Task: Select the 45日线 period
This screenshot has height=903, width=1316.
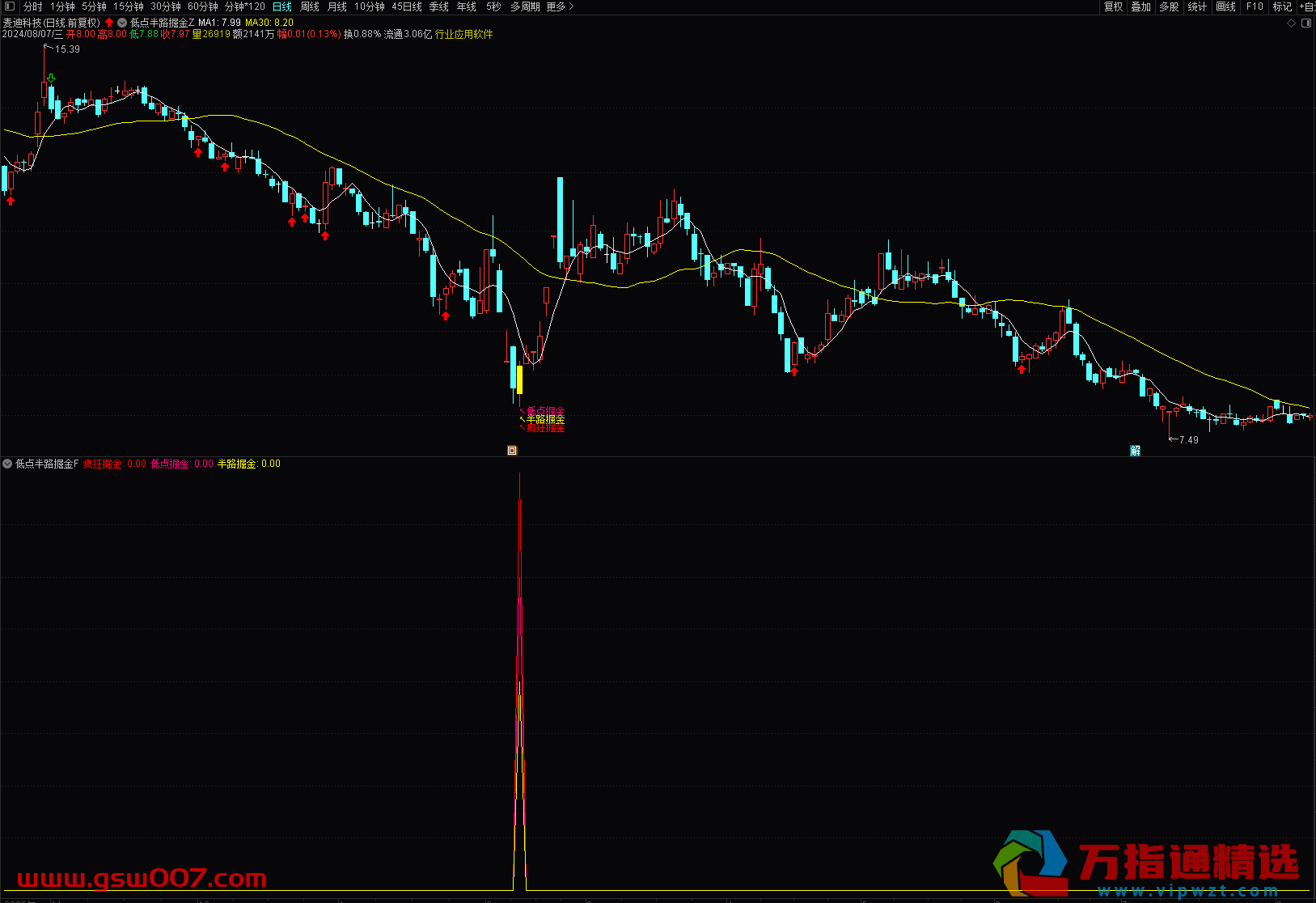Action: tap(407, 6)
